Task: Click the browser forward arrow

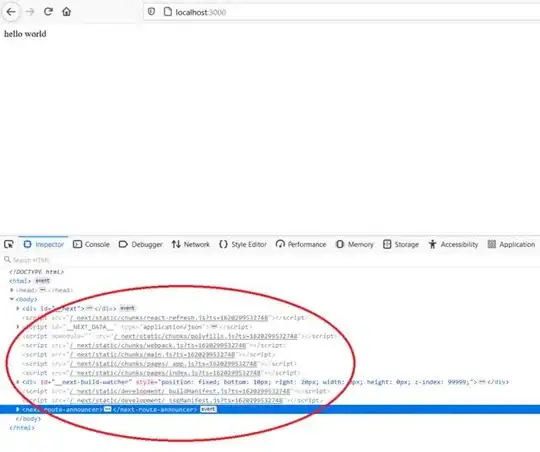Action: [30, 12]
